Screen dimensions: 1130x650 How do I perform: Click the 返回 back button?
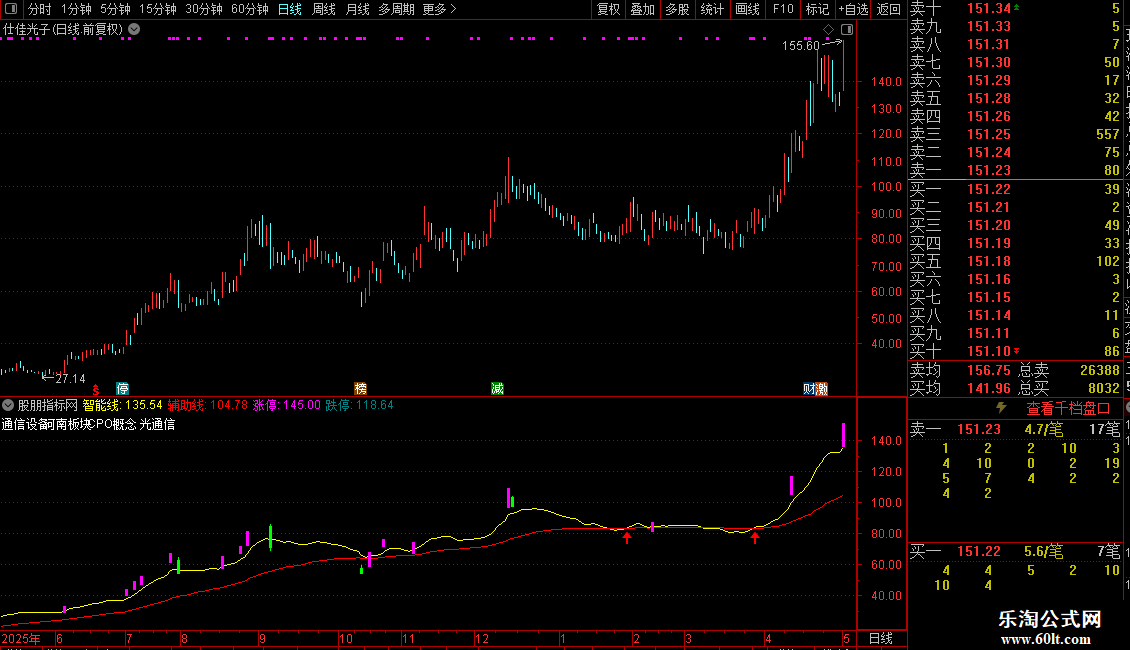[x=889, y=9]
